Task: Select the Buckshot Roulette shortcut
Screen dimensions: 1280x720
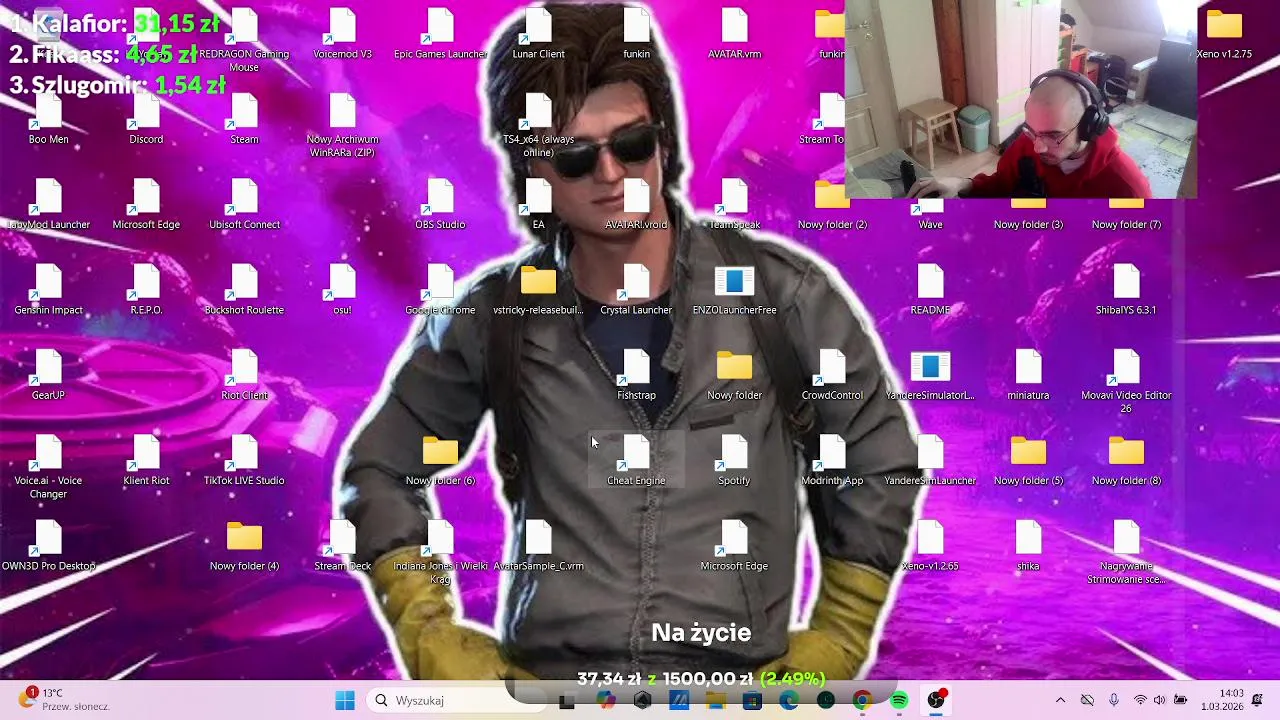Action: pos(244,292)
